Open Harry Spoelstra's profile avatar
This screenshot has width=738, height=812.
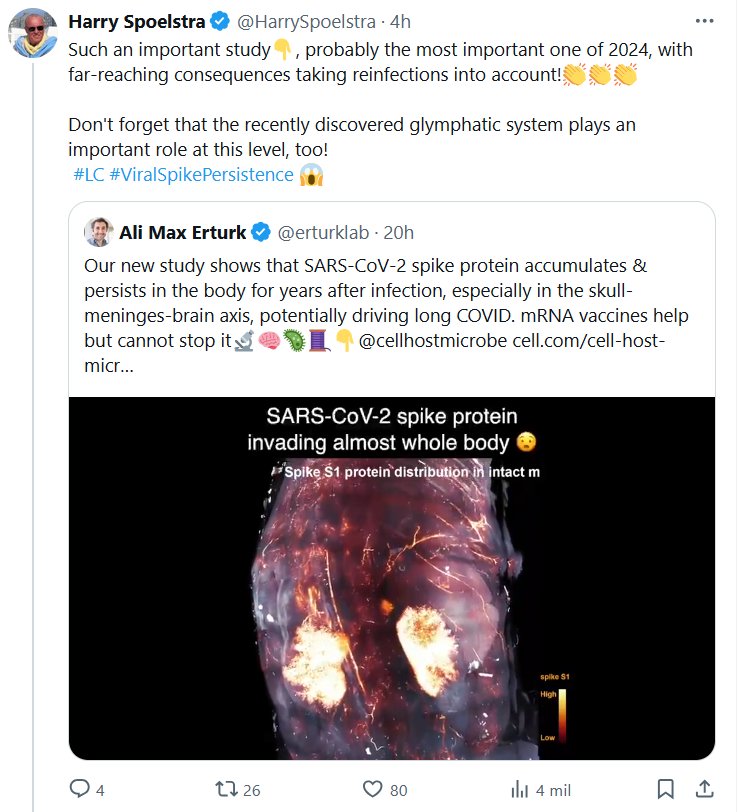pyautogui.click(x=33, y=36)
